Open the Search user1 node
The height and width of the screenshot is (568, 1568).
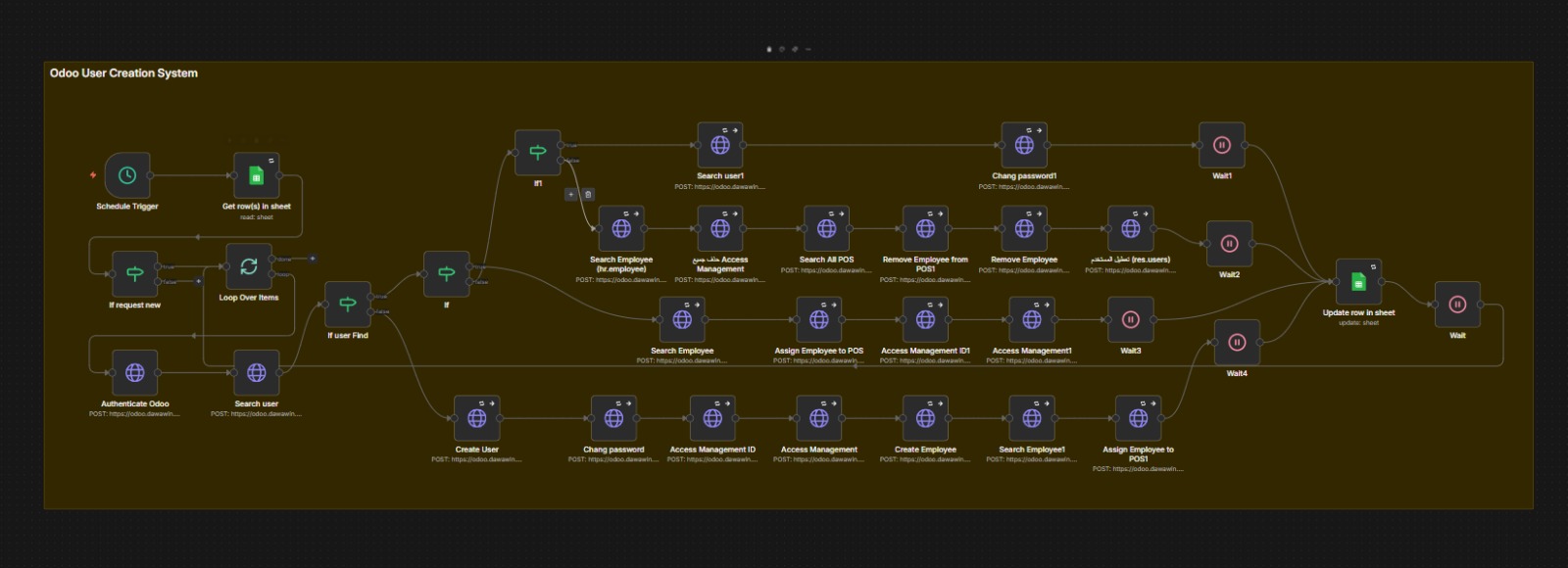click(720, 145)
